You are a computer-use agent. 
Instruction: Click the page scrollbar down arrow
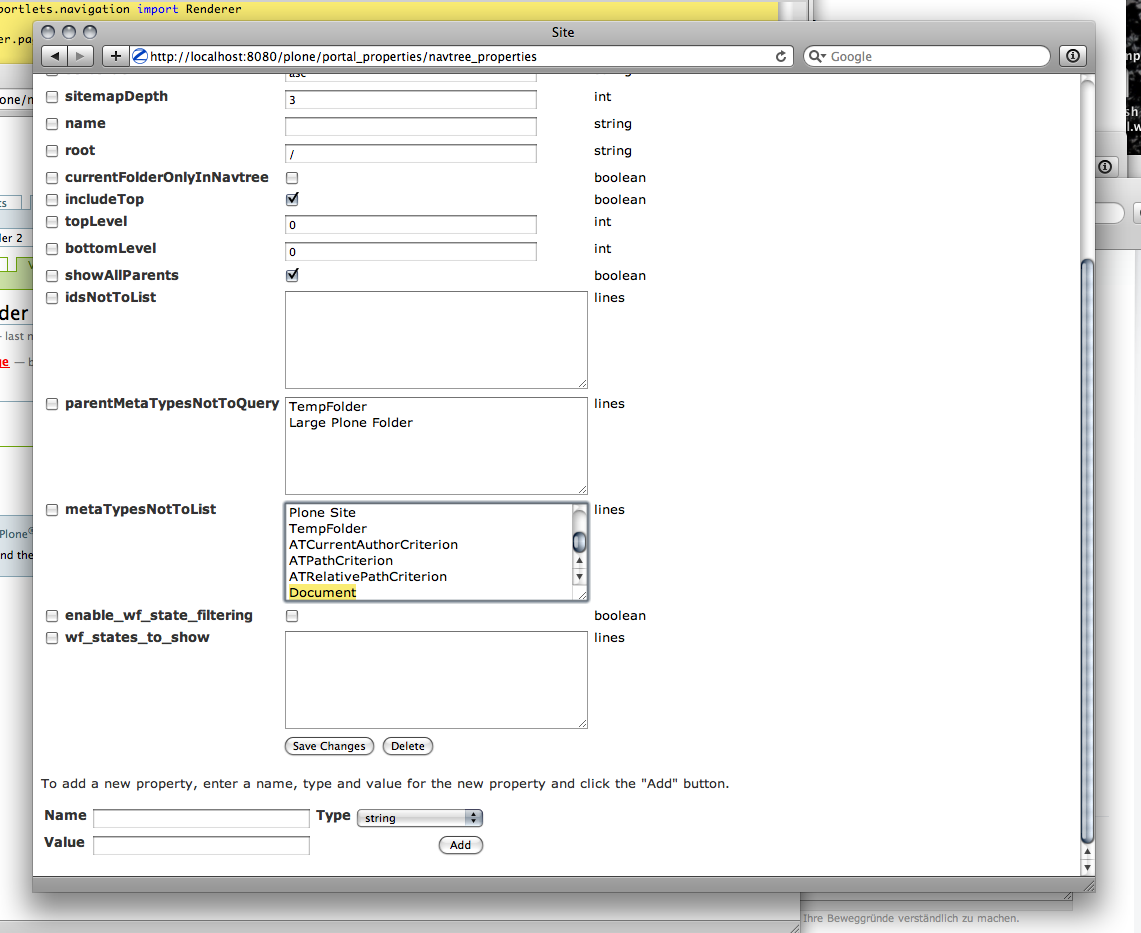[1087, 867]
